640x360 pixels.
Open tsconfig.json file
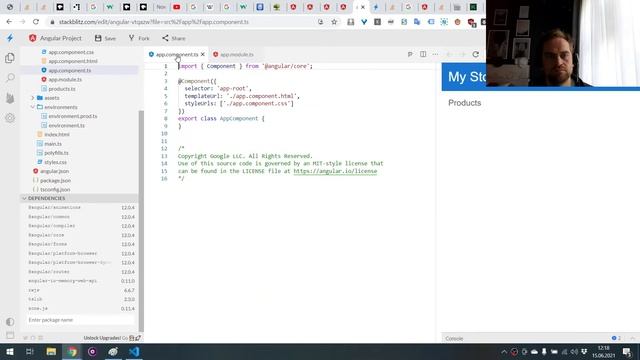click(x=55, y=190)
